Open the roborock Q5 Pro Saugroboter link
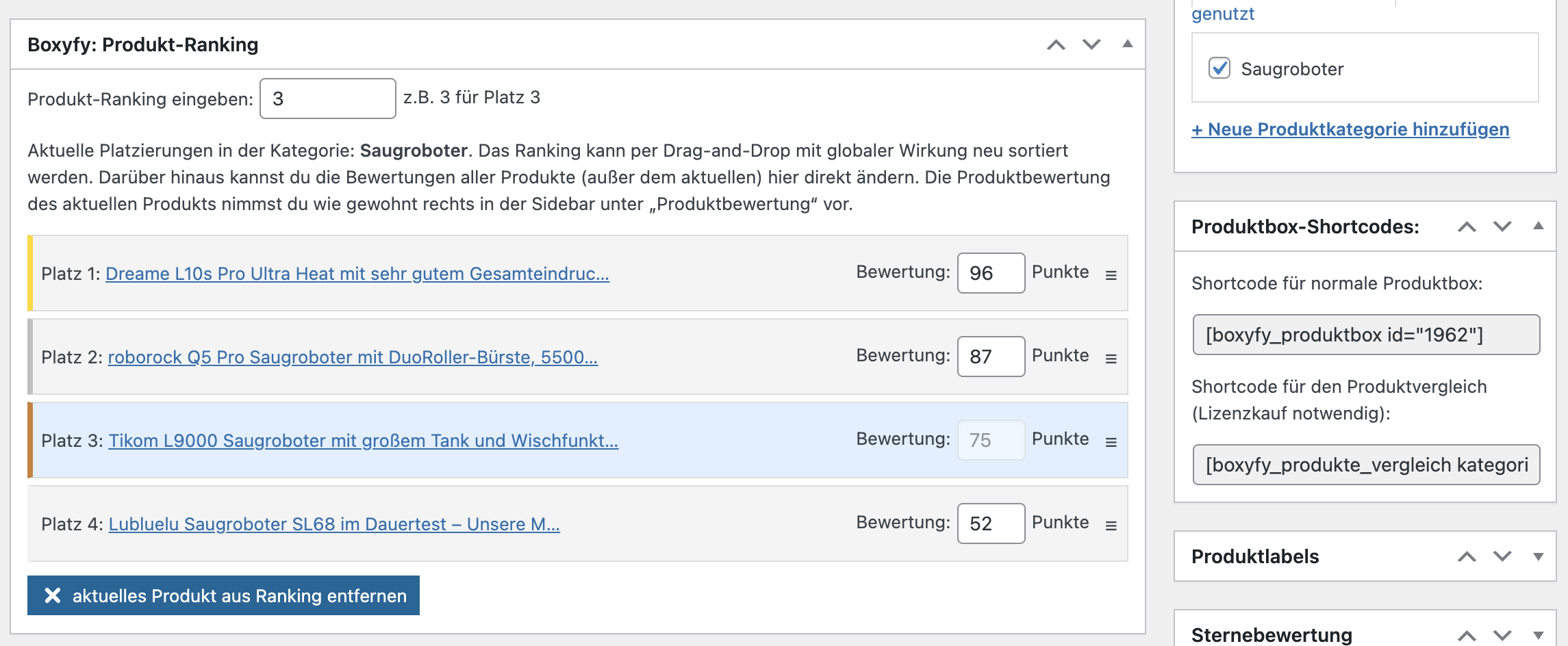This screenshot has width=1568, height=646. [x=353, y=357]
